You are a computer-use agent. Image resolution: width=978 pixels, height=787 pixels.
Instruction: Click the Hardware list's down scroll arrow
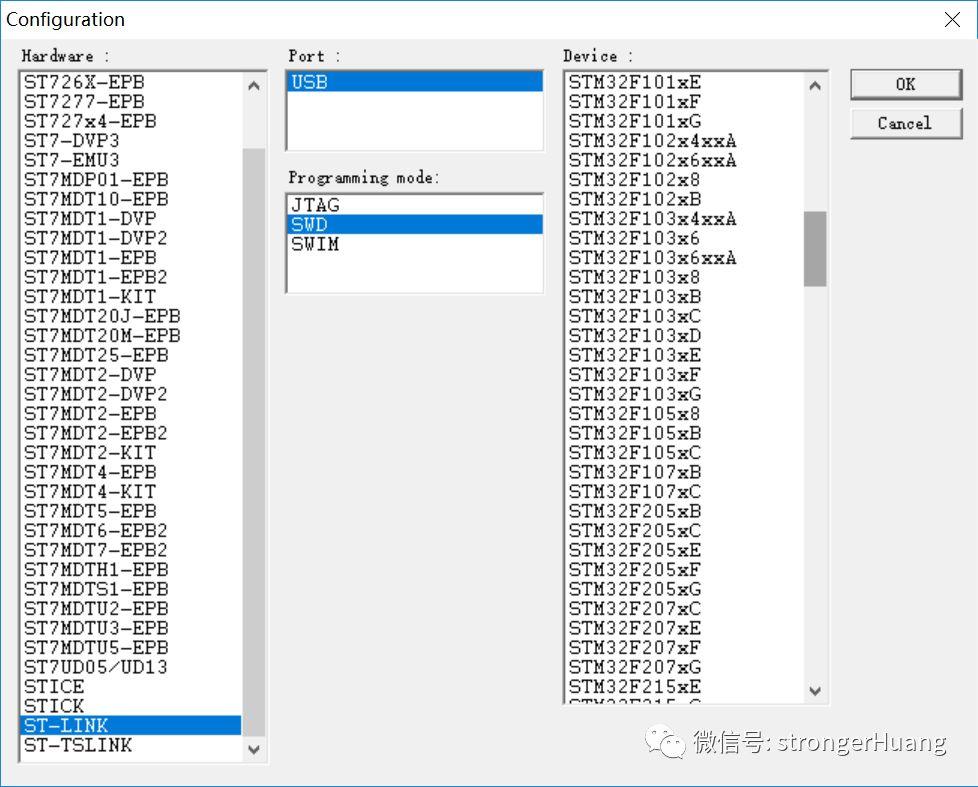point(254,749)
